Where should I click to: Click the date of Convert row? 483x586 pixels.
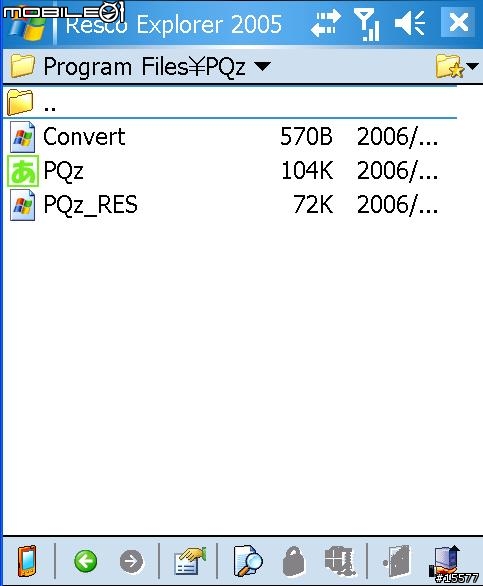point(397,137)
